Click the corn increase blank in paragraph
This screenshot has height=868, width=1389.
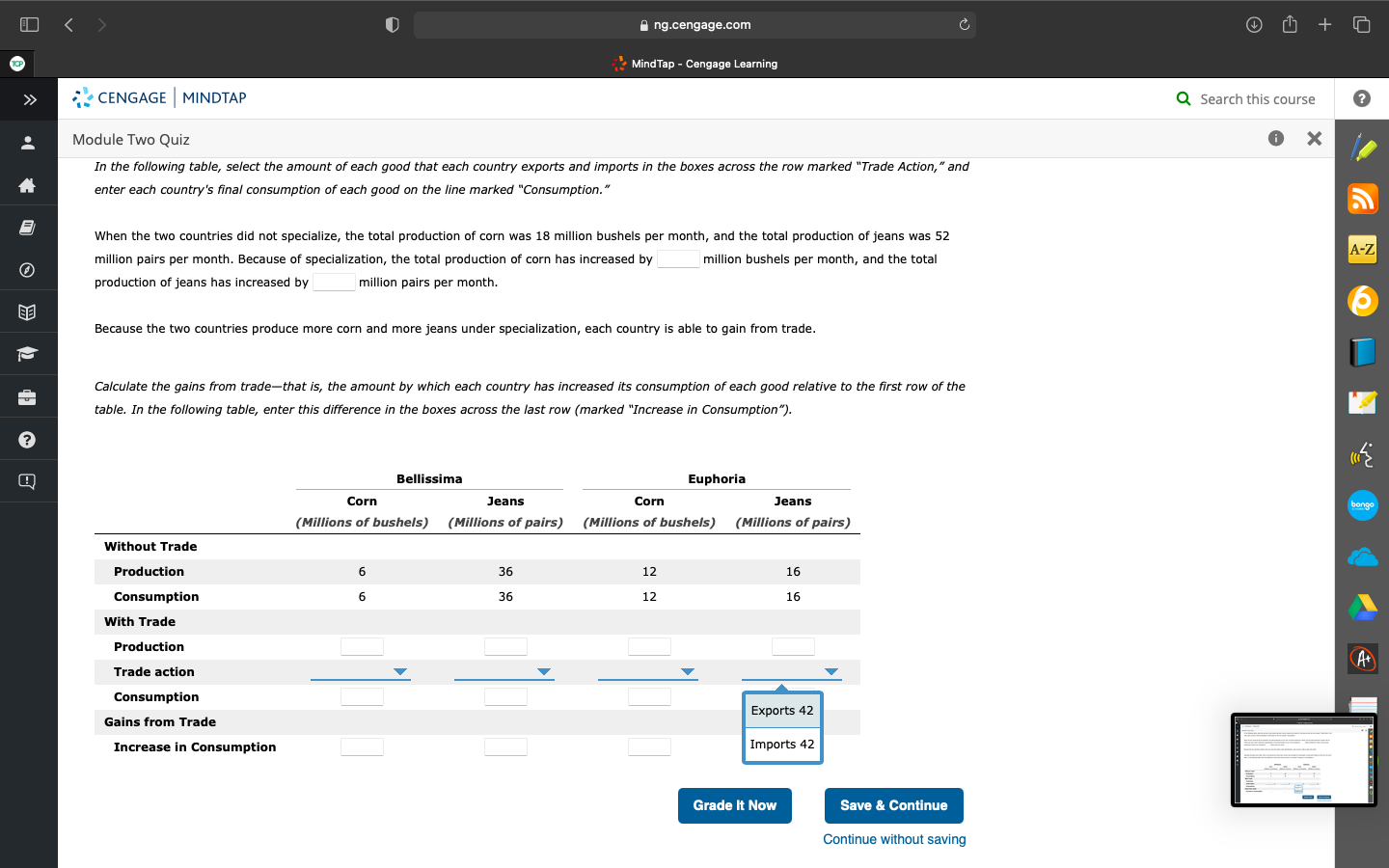pyautogui.click(x=678, y=258)
